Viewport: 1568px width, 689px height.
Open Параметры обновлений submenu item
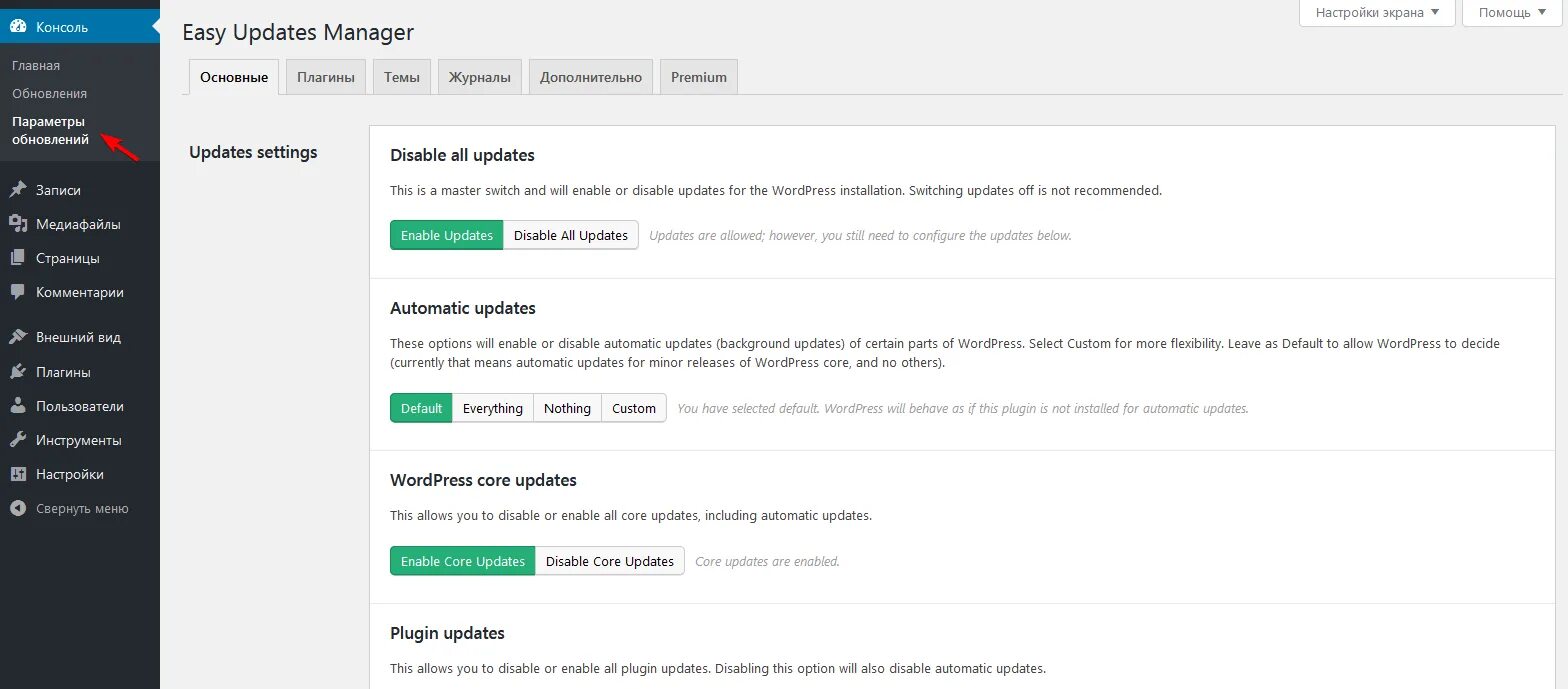coord(51,131)
